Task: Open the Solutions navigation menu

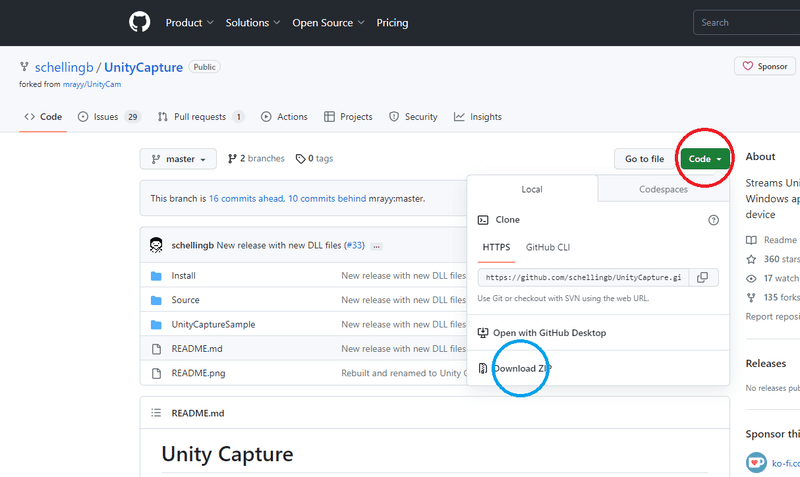Action: coord(253,22)
